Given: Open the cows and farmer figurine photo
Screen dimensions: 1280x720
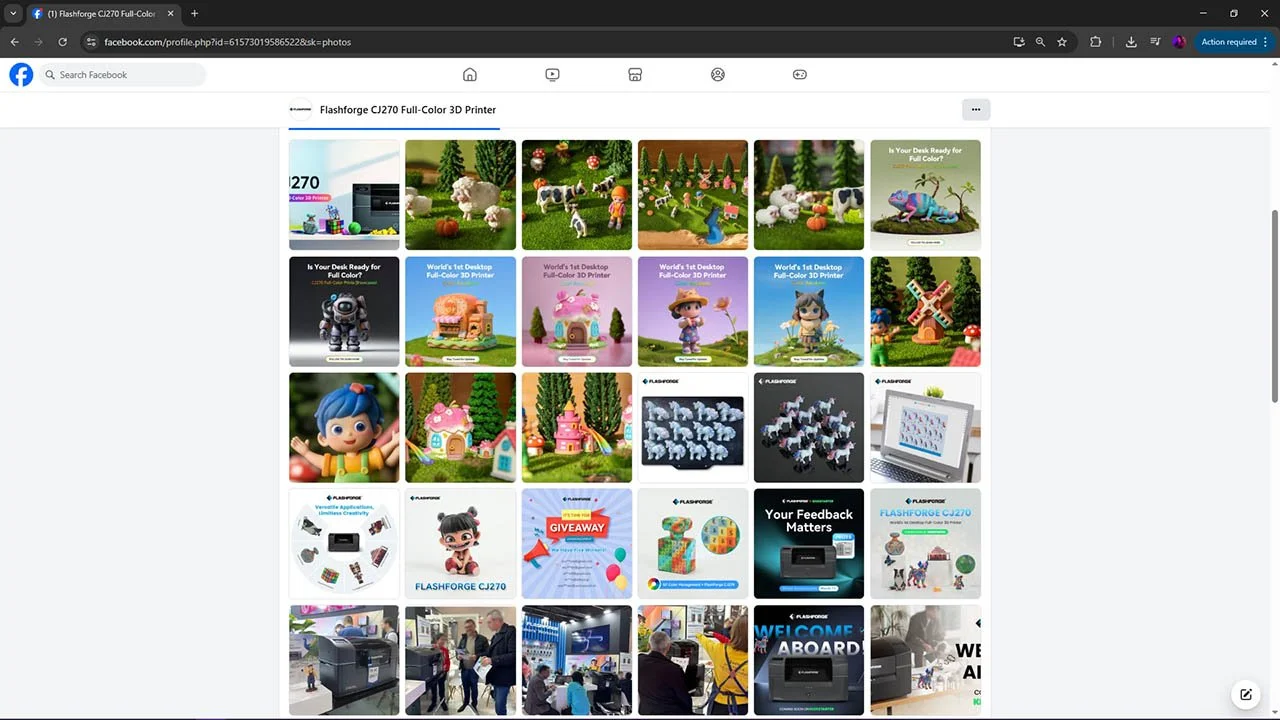Looking at the screenshot, I should pos(577,195).
